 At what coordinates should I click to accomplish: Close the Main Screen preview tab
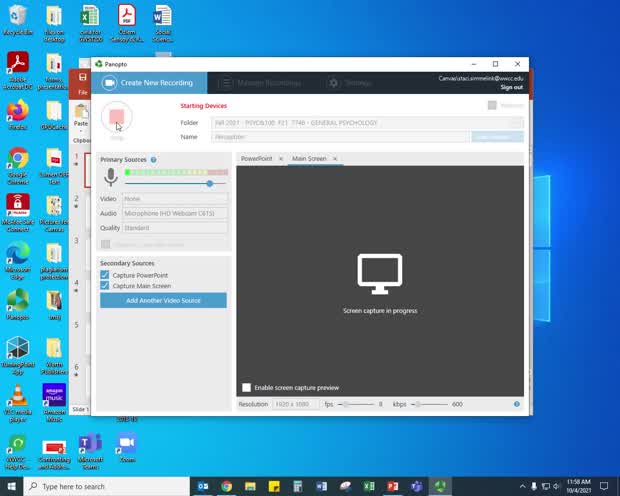[335, 159]
